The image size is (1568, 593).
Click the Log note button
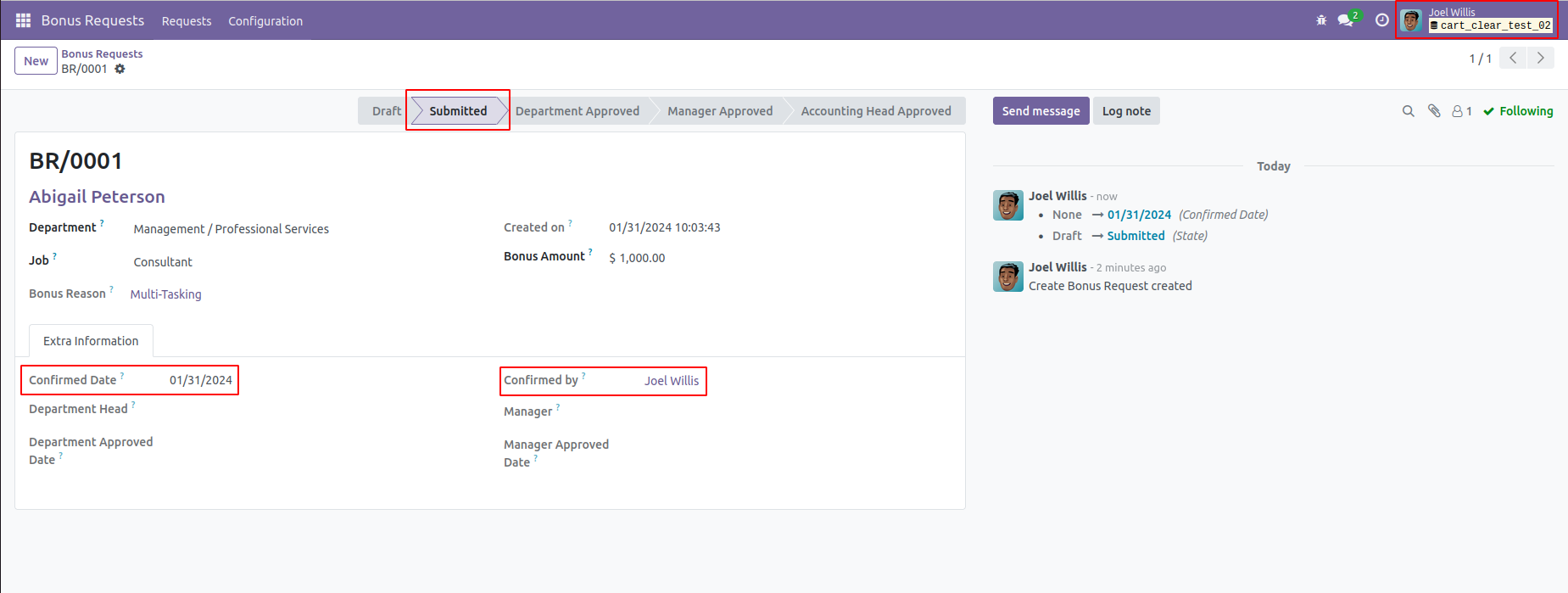pyautogui.click(x=1126, y=111)
